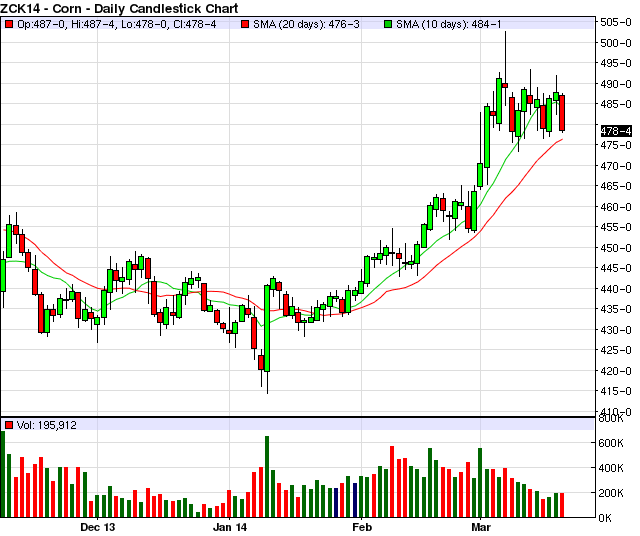640x536 pixels.
Task: Click the SMA (10 days): 484-1 label
Action: (x=449, y=24)
